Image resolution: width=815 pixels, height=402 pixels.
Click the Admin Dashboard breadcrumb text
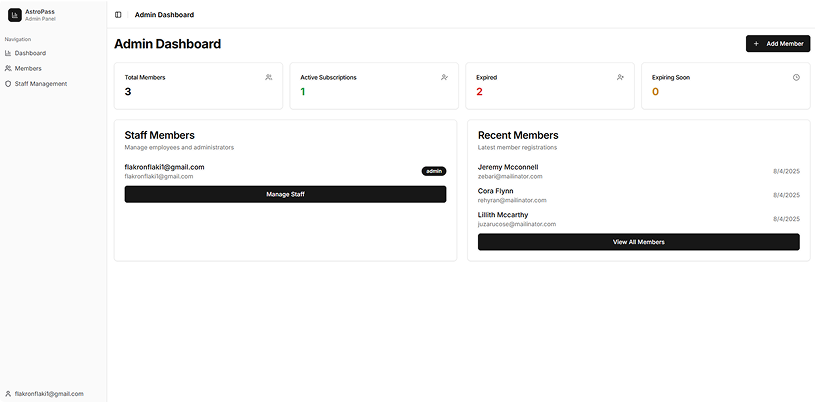pyautogui.click(x=164, y=15)
